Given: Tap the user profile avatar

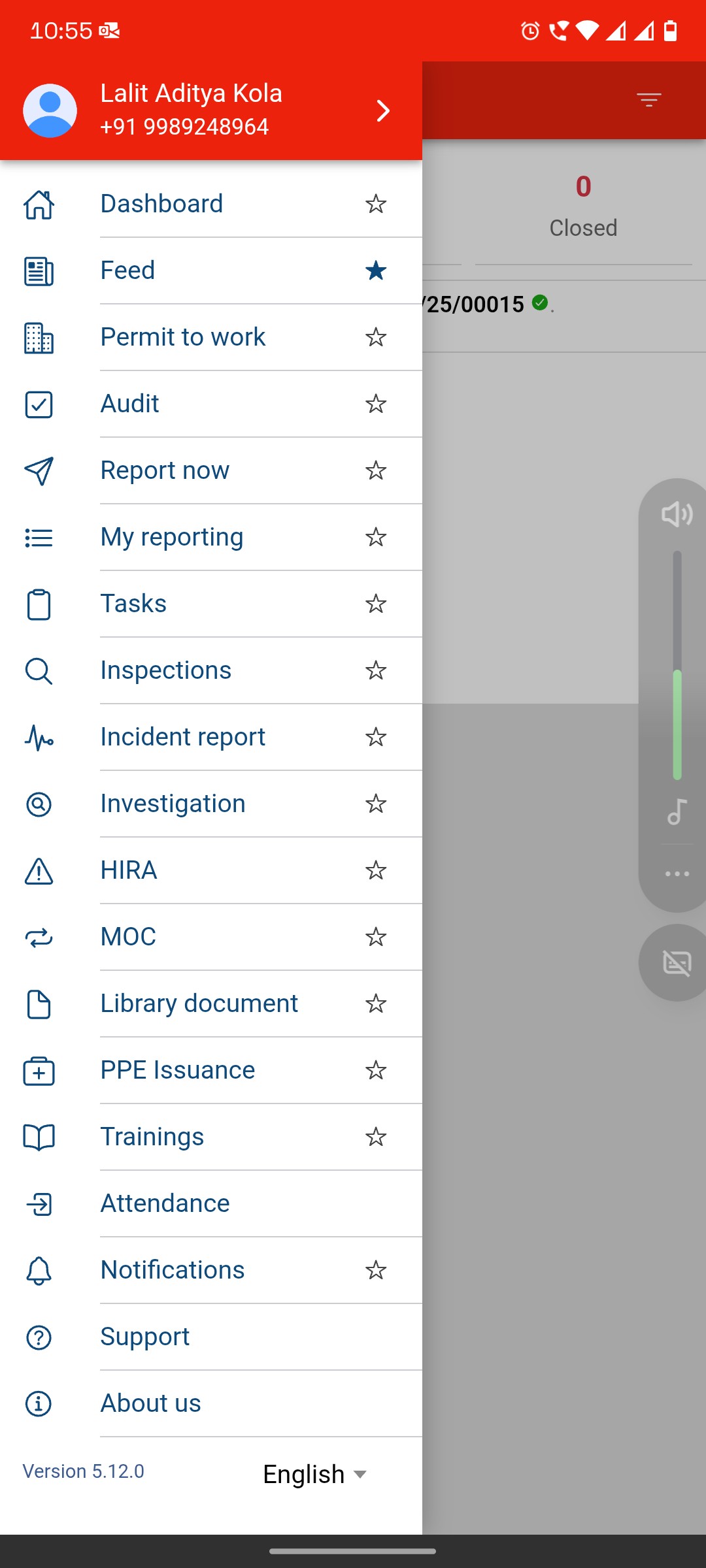Looking at the screenshot, I should pyautogui.click(x=50, y=110).
